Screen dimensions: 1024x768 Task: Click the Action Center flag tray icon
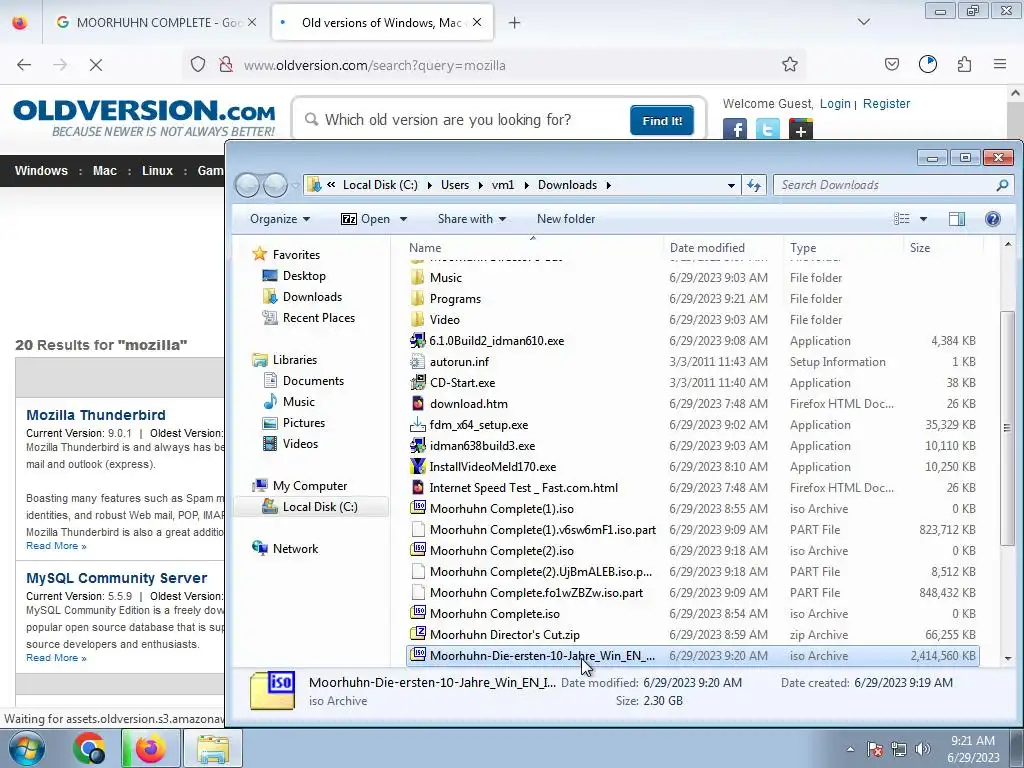[874, 749]
